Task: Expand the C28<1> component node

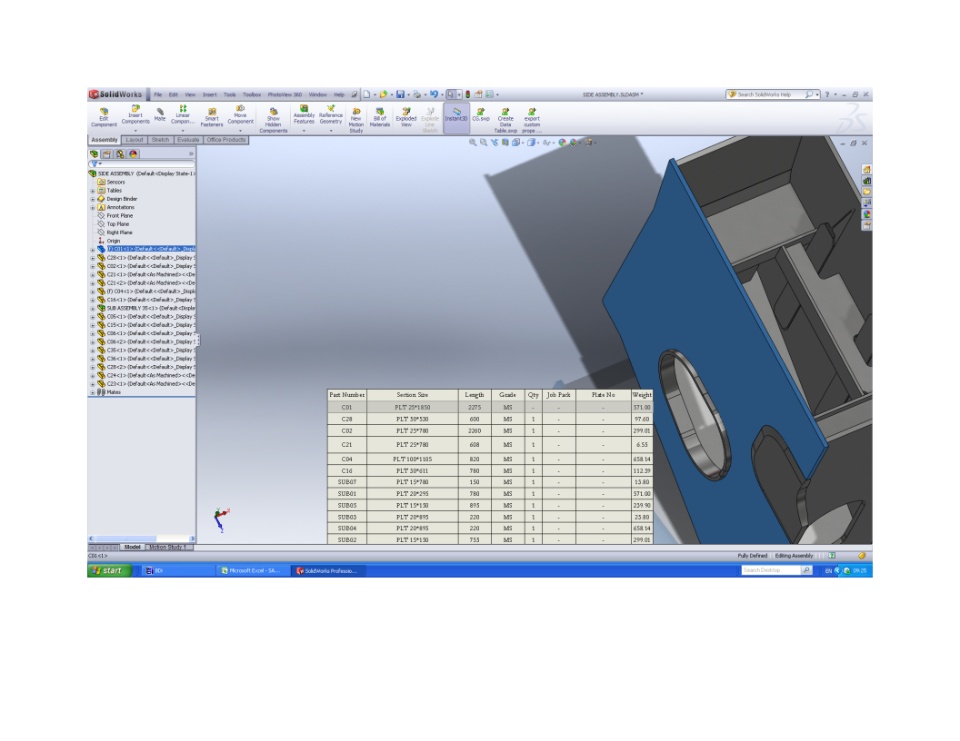Action: click(x=92, y=258)
